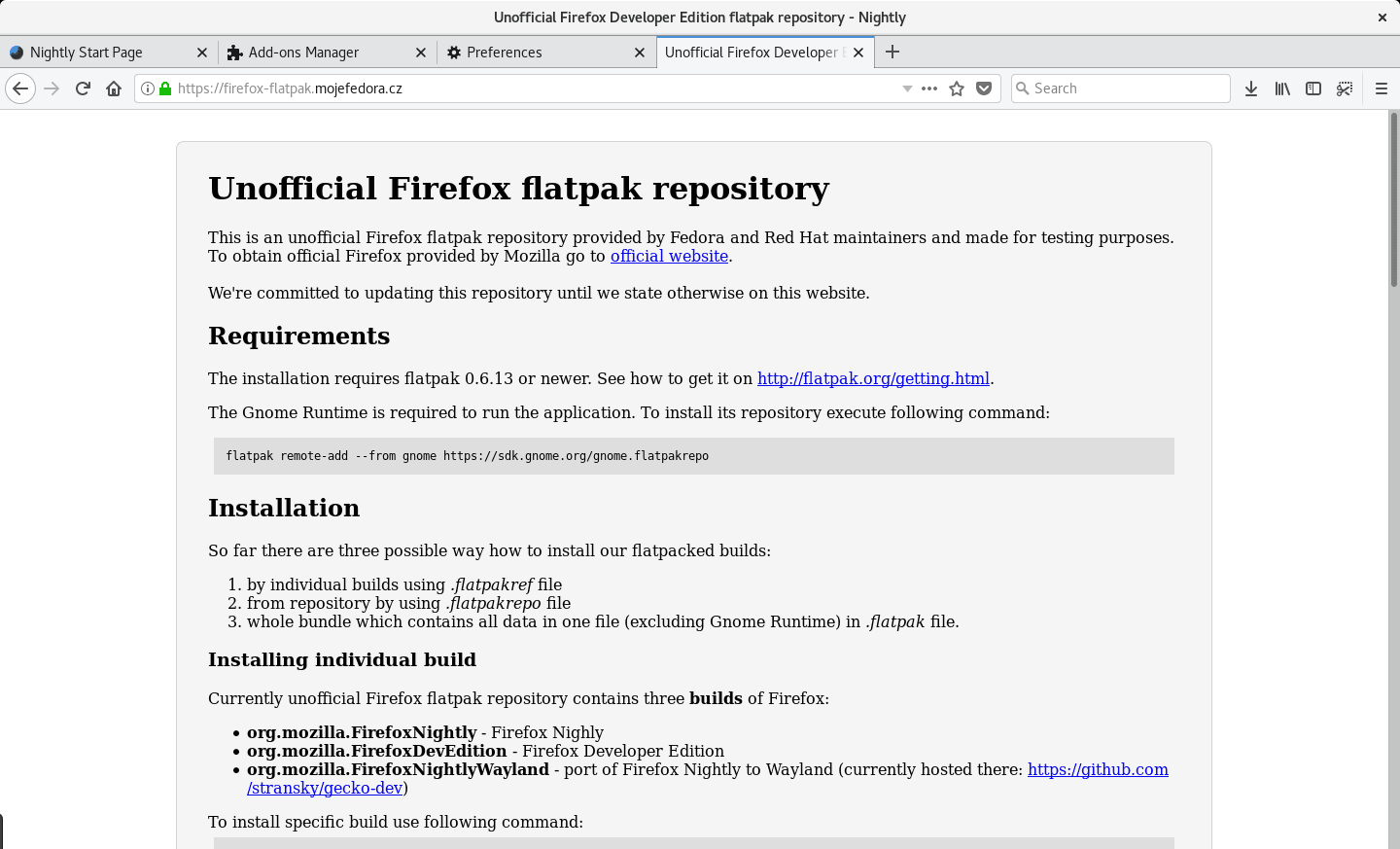Follow the 'official website' link

pyautogui.click(x=669, y=256)
